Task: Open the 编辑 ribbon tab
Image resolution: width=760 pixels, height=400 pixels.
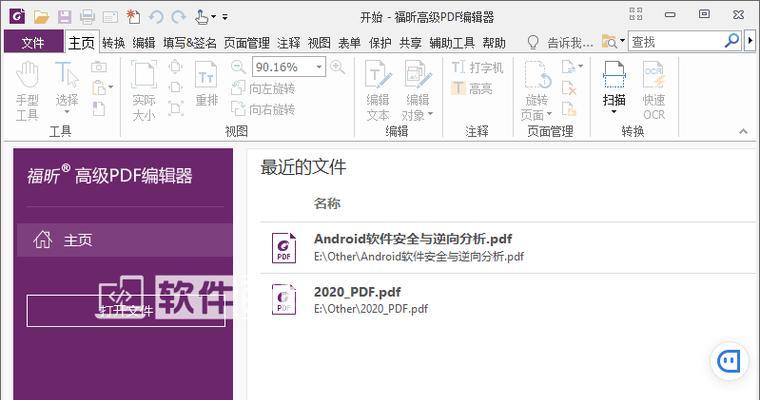Action: [144, 43]
